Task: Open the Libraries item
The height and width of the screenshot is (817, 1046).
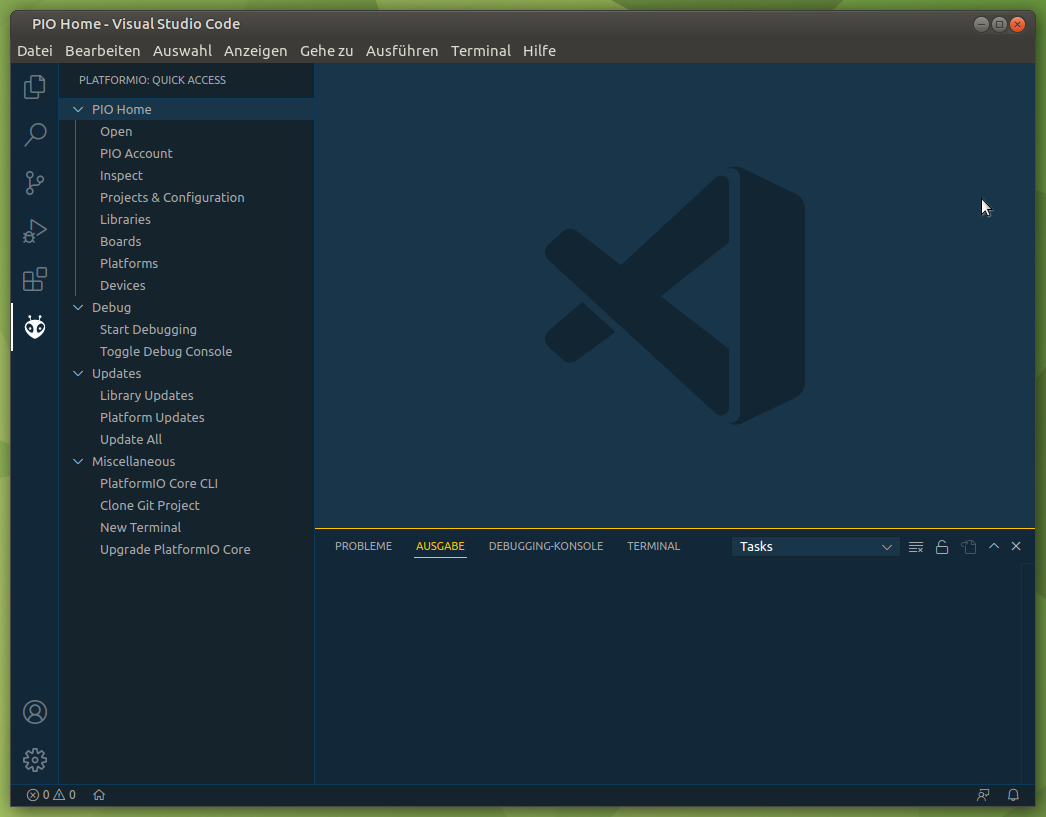Action: 125,219
